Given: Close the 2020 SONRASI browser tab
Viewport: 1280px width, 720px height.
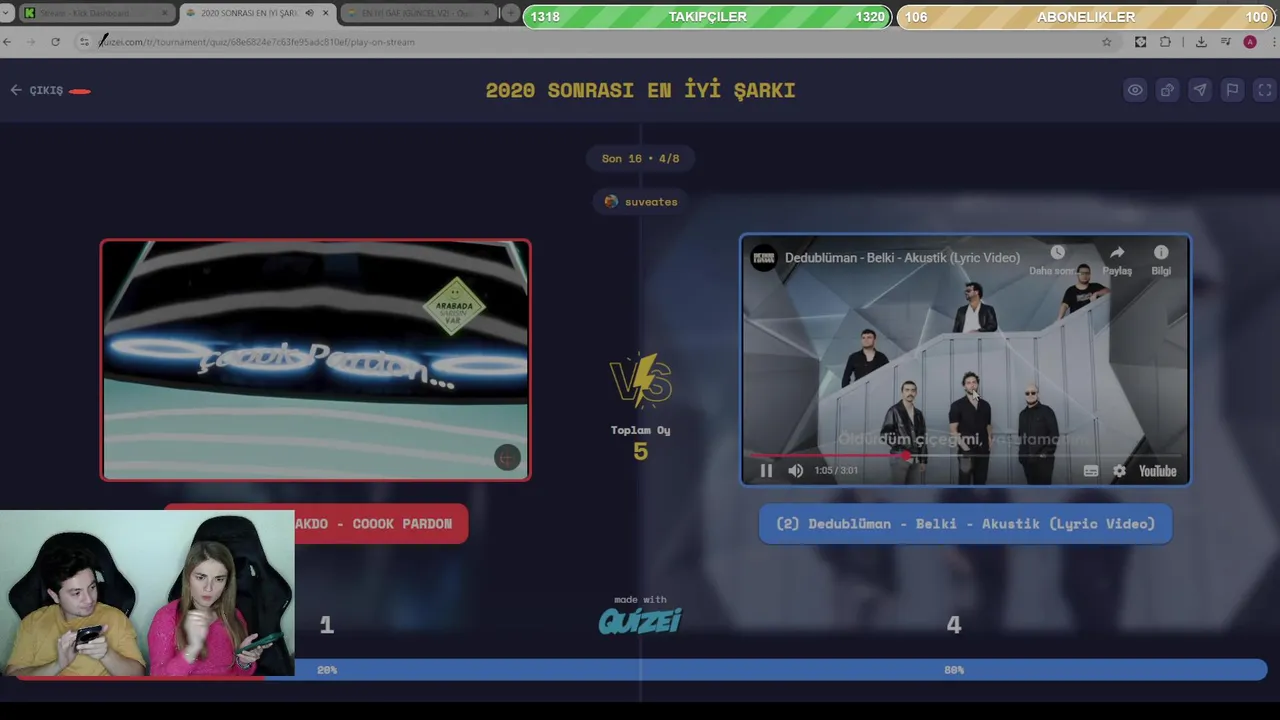Looking at the screenshot, I should coord(325,13).
